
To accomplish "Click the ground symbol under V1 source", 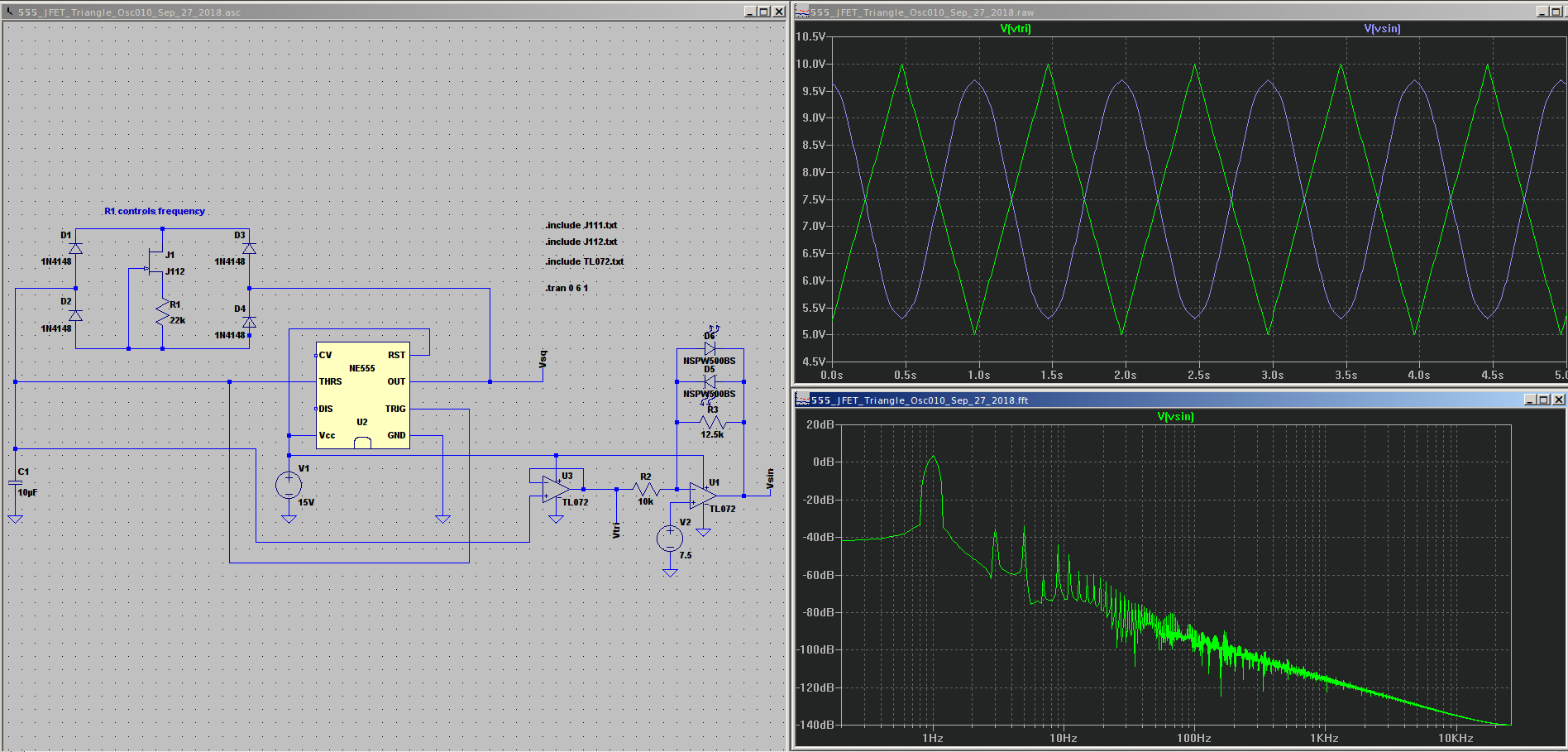I will tap(289, 519).
